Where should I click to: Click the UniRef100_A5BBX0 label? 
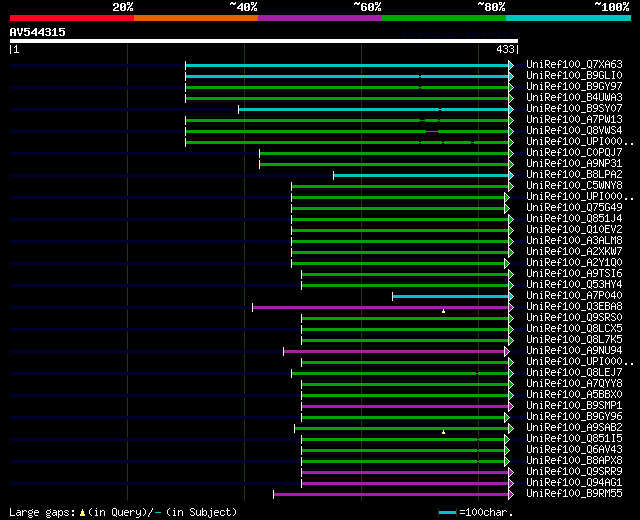click(x=574, y=395)
